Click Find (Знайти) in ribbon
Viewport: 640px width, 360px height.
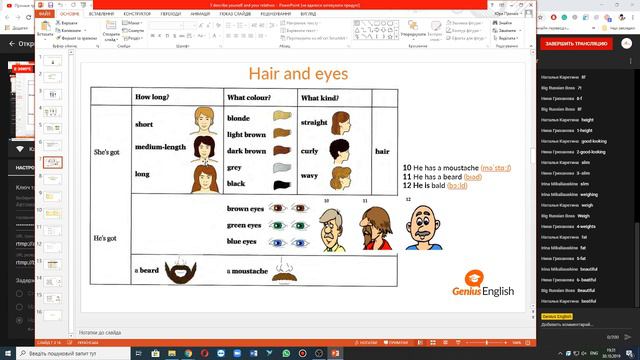click(x=502, y=23)
